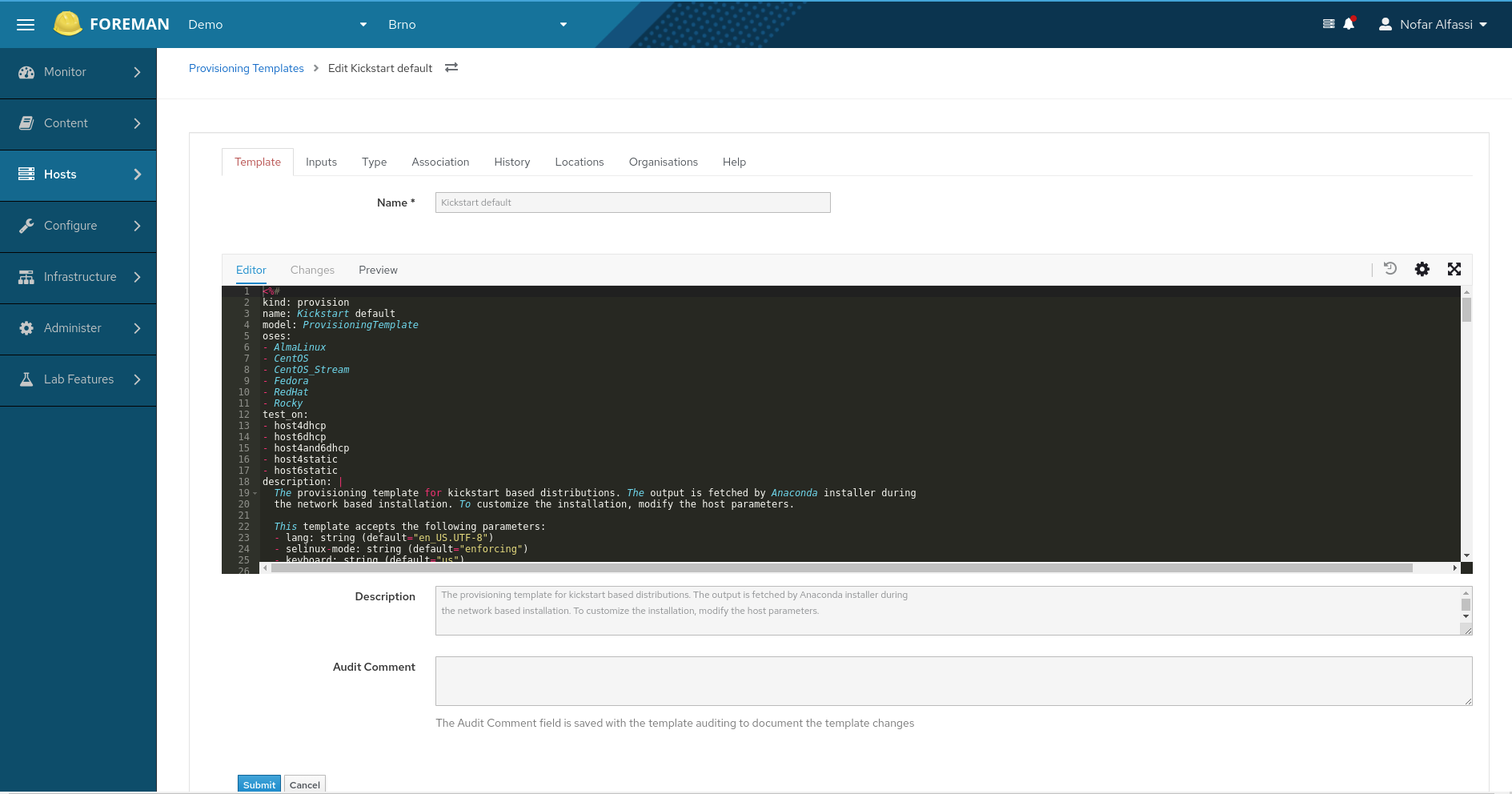Select the Hosts sidebar icon
Image resolution: width=1512 pixels, height=794 pixels.
(26, 174)
